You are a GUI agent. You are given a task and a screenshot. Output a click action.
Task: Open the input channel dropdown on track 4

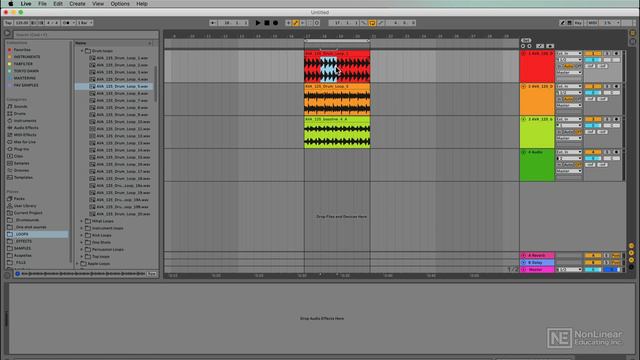click(x=569, y=158)
